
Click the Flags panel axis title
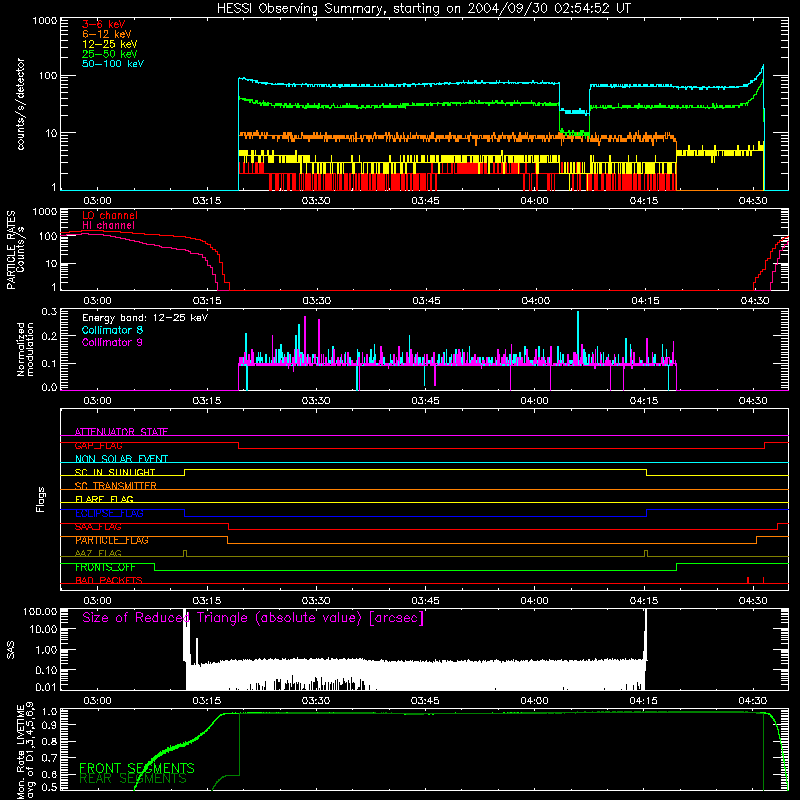point(41,499)
